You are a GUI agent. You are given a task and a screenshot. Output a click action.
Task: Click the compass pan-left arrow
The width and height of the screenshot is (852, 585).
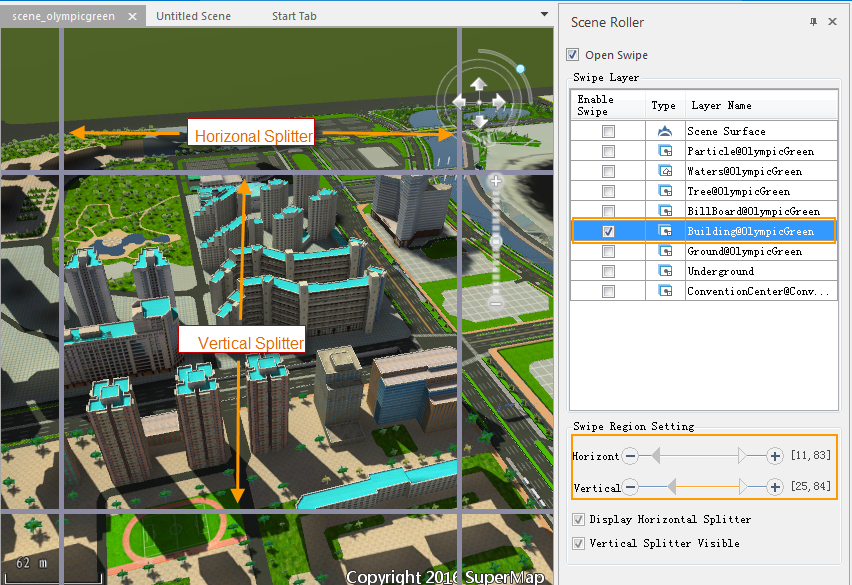[x=459, y=102]
